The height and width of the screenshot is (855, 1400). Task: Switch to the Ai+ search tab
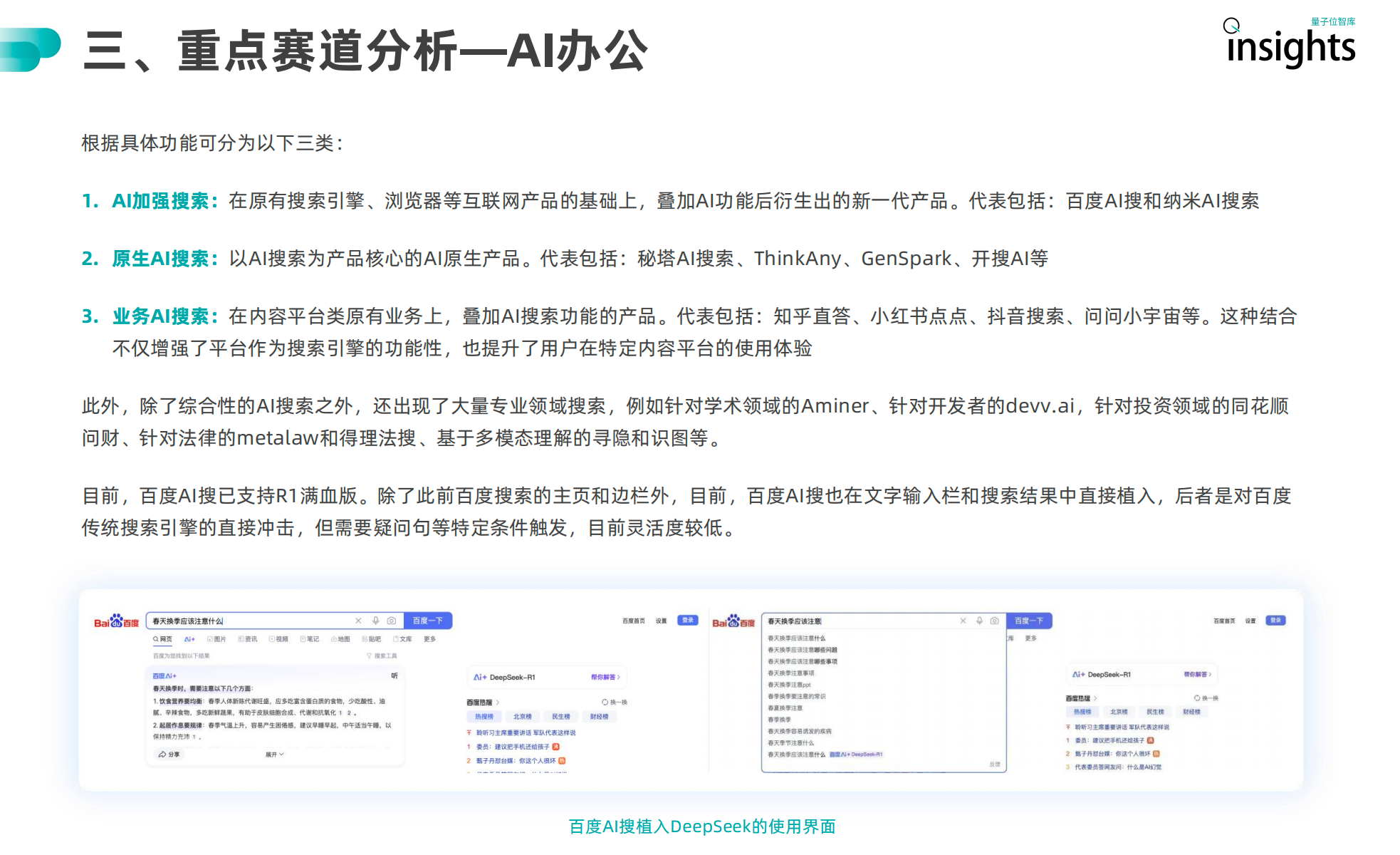(x=189, y=639)
